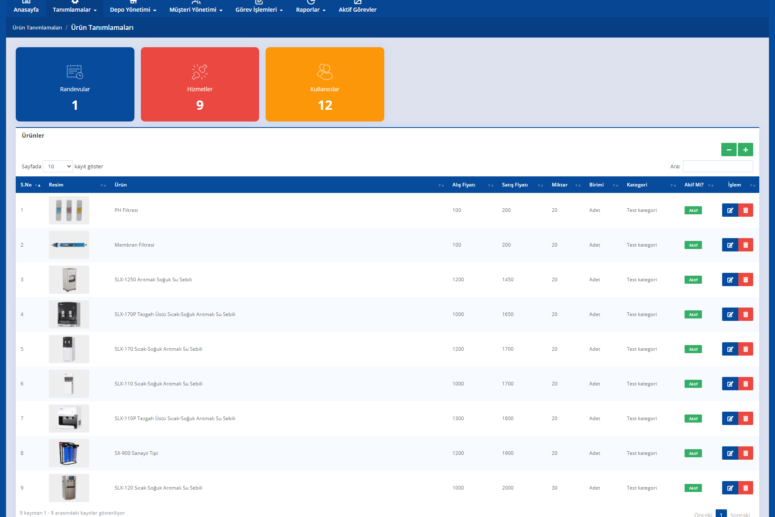Open the Randevular summary card

(x=75, y=85)
